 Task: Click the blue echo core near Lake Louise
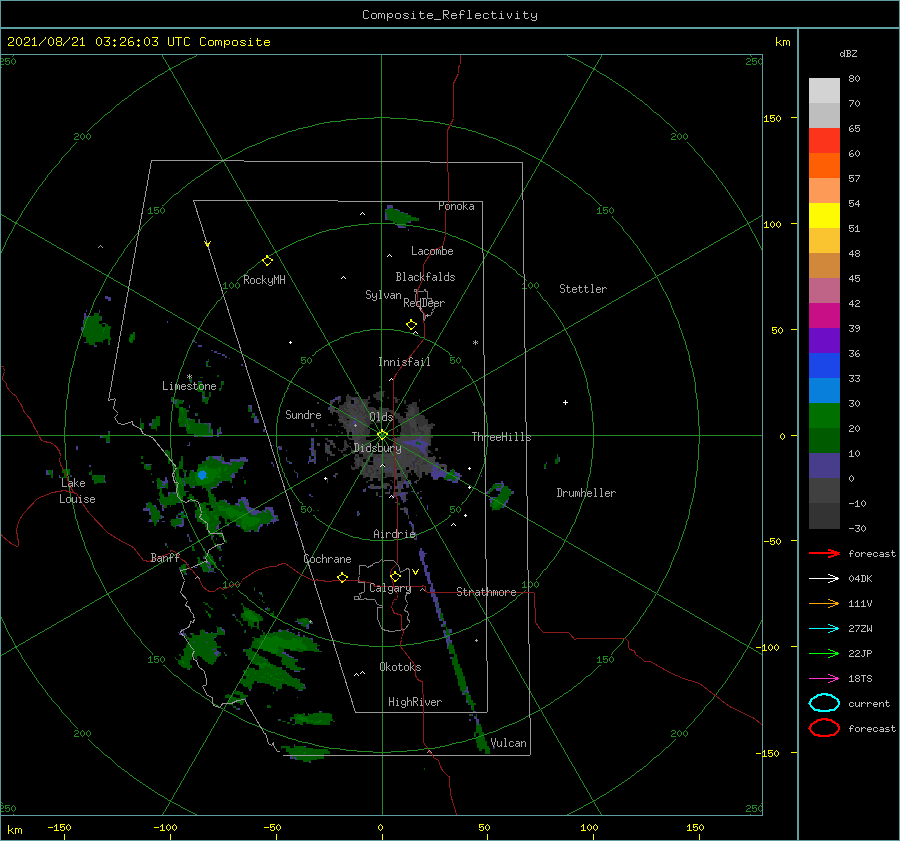pos(202,475)
